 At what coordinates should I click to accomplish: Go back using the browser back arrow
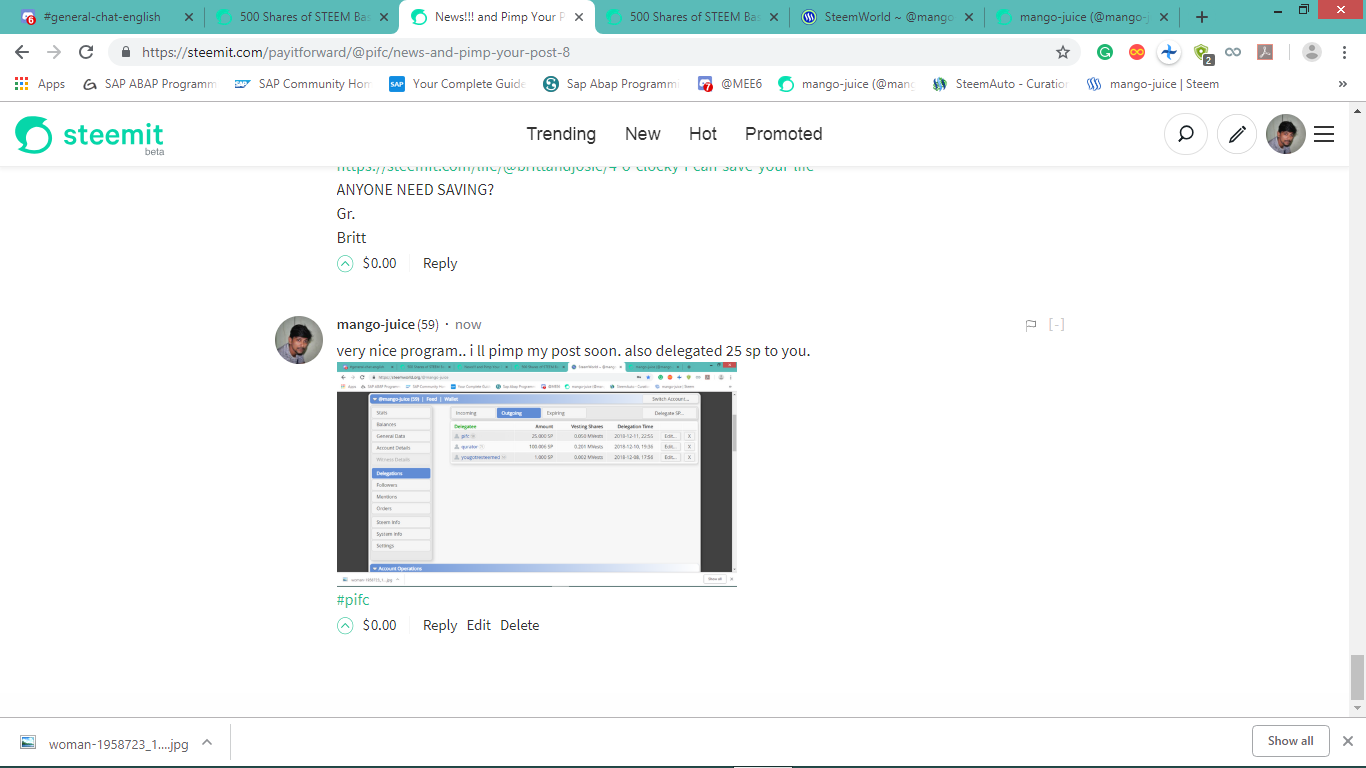click(x=22, y=52)
